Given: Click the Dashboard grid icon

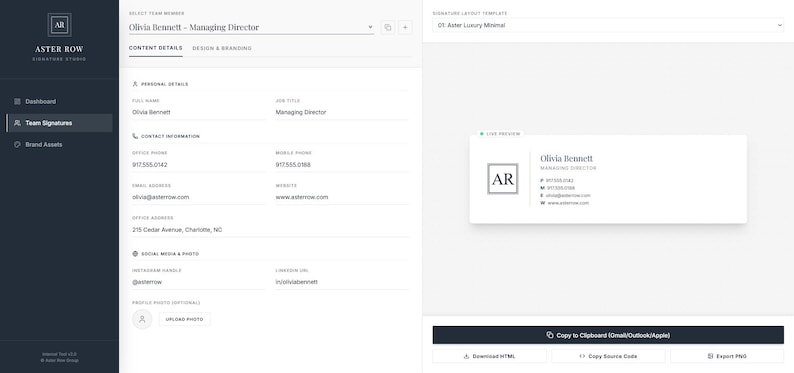Looking at the screenshot, I should [17, 102].
